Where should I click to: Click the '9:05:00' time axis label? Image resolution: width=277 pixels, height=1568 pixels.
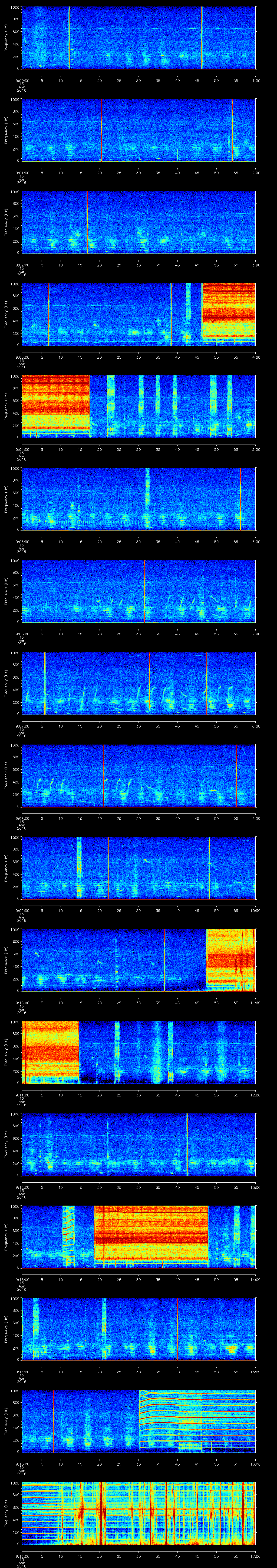click(22, 542)
